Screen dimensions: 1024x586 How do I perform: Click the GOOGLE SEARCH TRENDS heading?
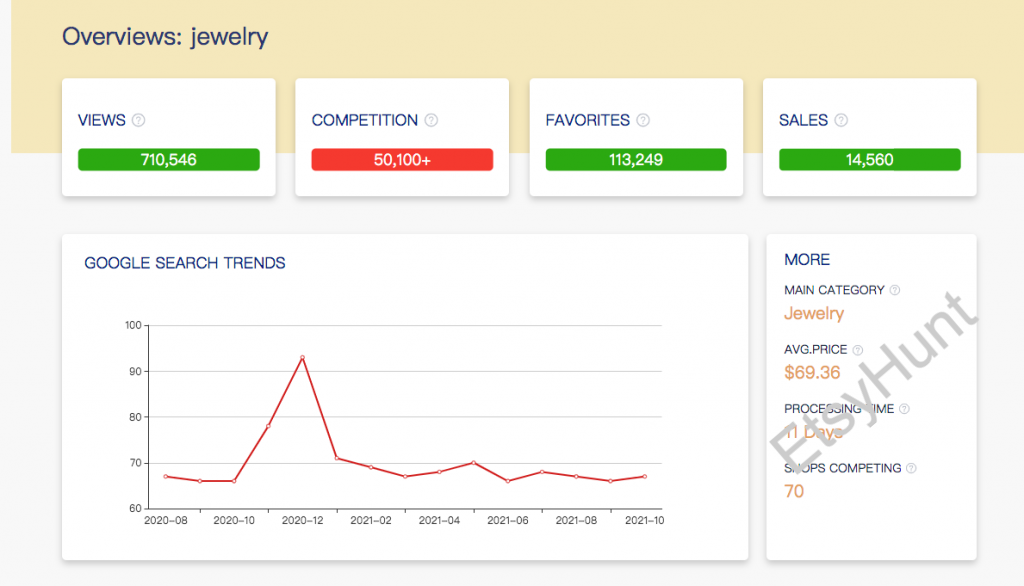[x=185, y=263]
